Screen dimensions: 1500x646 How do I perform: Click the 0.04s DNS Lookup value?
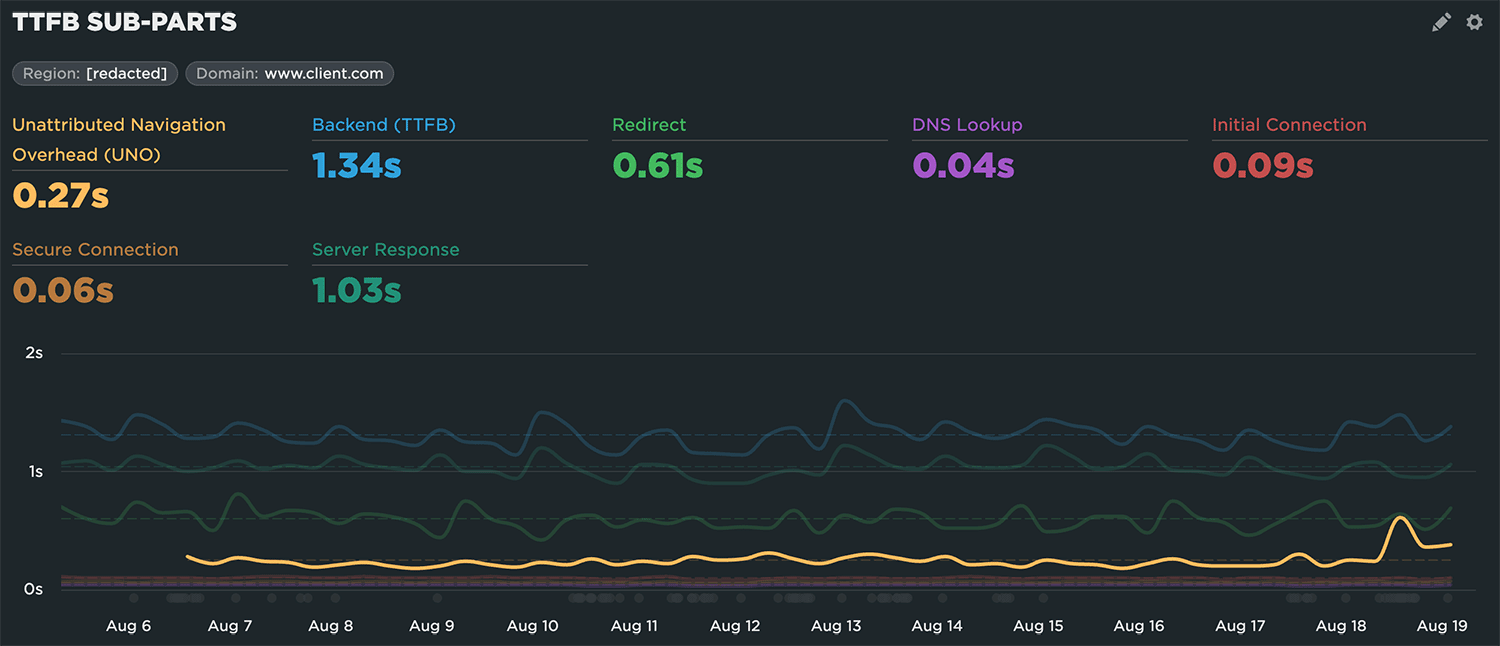click(963, 165)
